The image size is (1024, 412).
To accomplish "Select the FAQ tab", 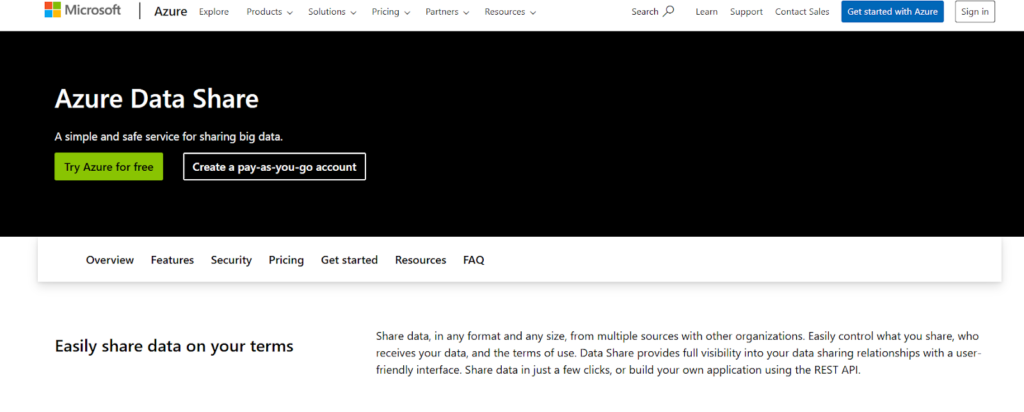I will coord(473,260).
